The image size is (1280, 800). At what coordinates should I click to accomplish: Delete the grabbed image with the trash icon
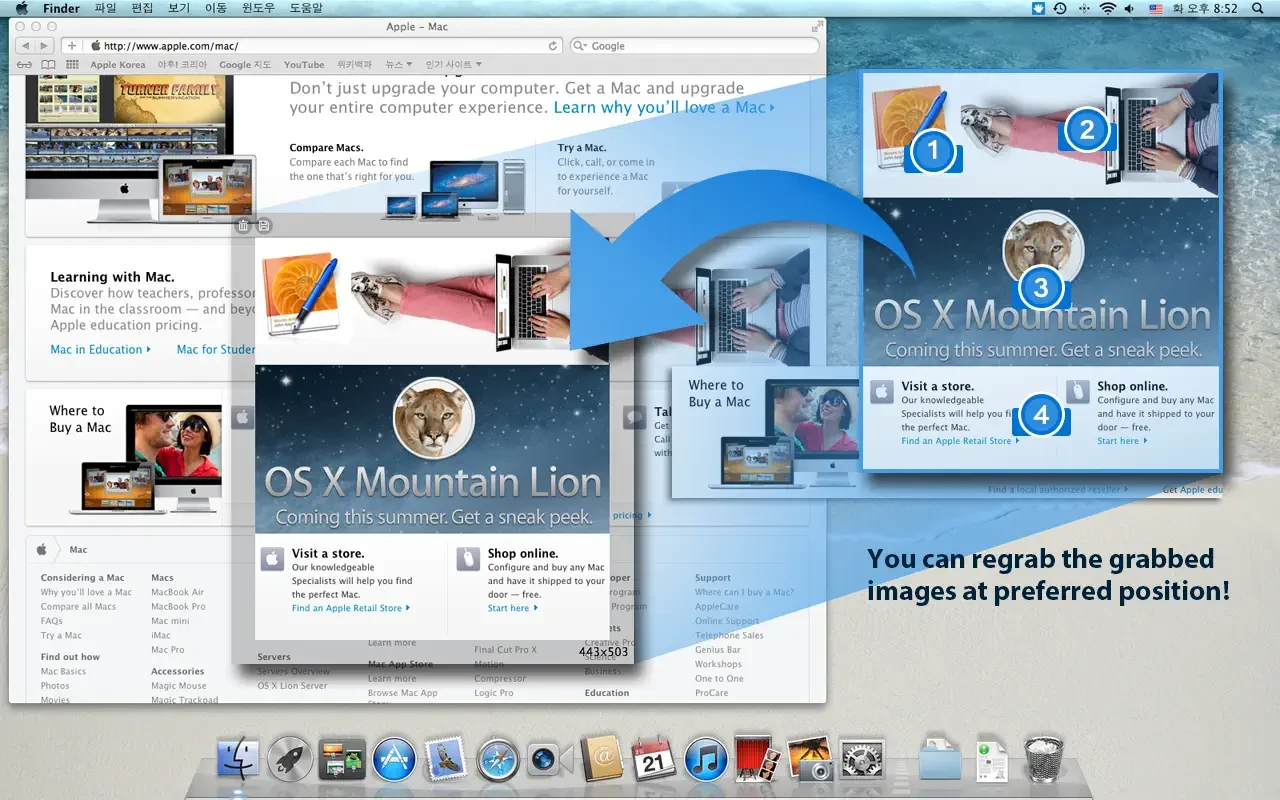(243, 226)
